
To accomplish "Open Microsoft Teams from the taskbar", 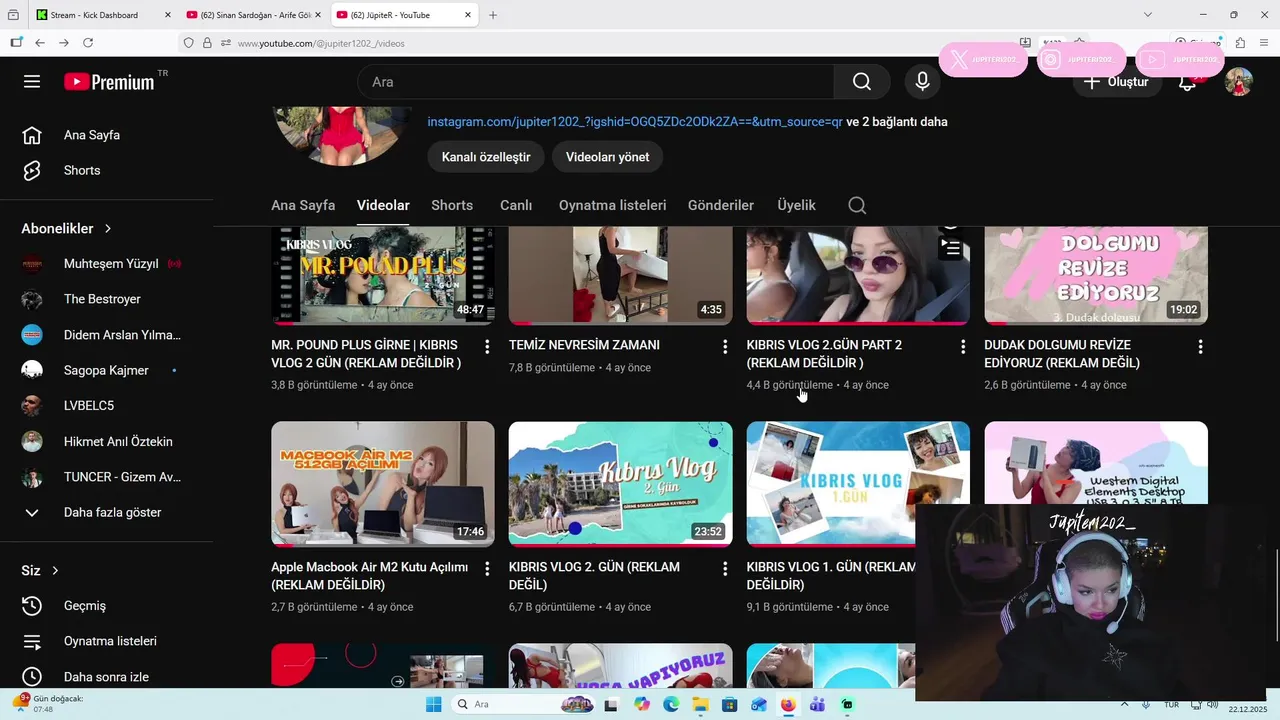I will pos(817,705).
